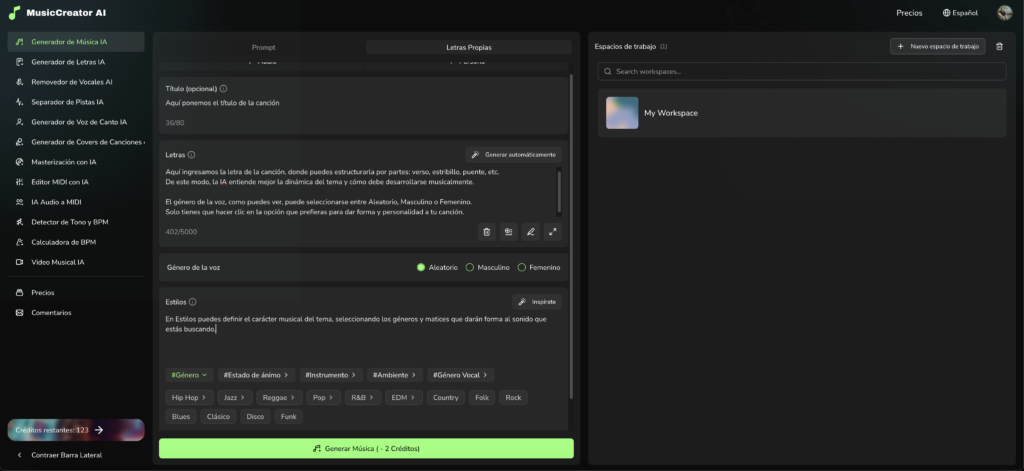Image resolution: width=1024 pixels, height=471 pixels.
Task: Open the Removedor de Vocales AI tool
Action: point(72,82)
